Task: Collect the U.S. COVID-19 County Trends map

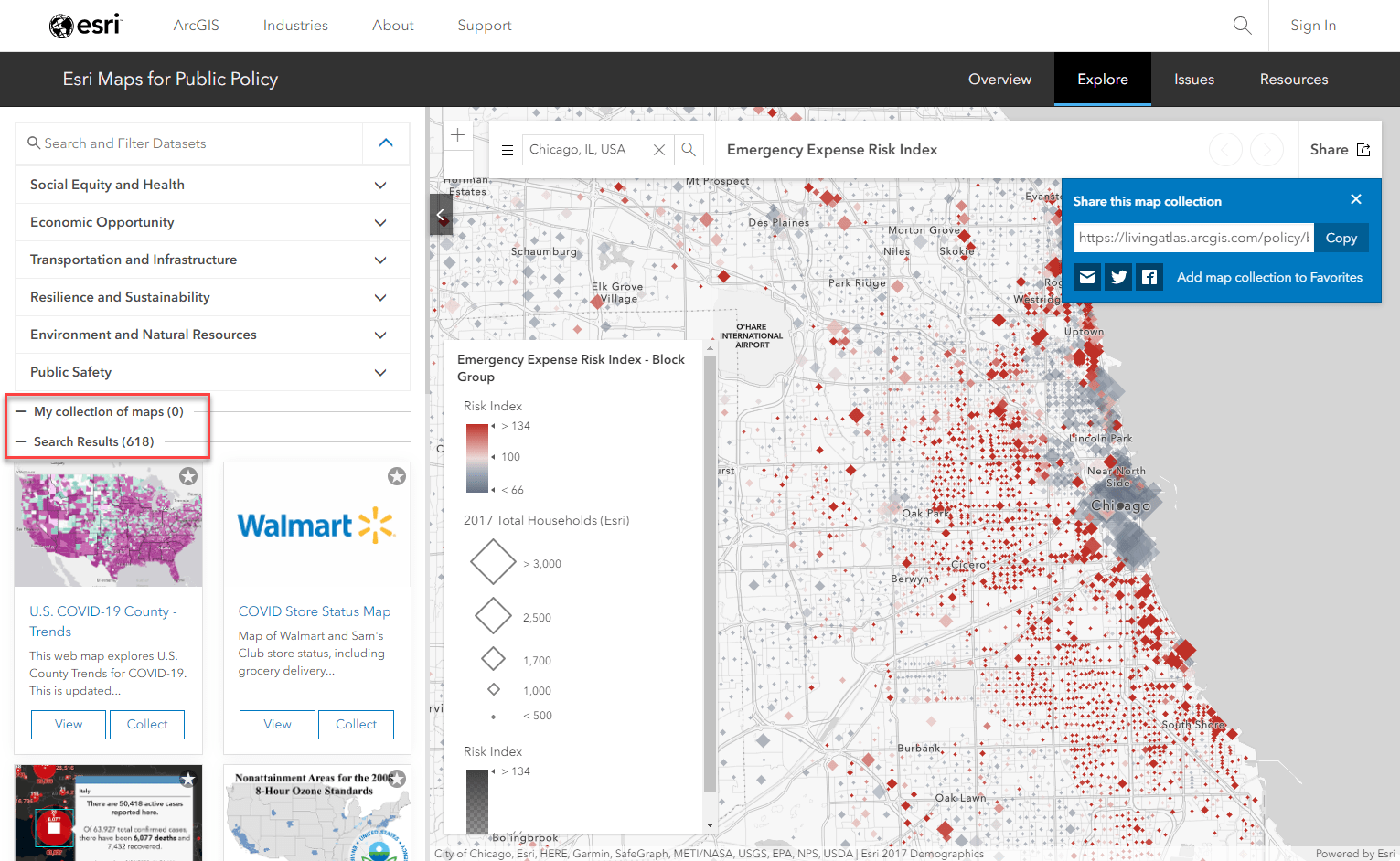Action: 147,725
